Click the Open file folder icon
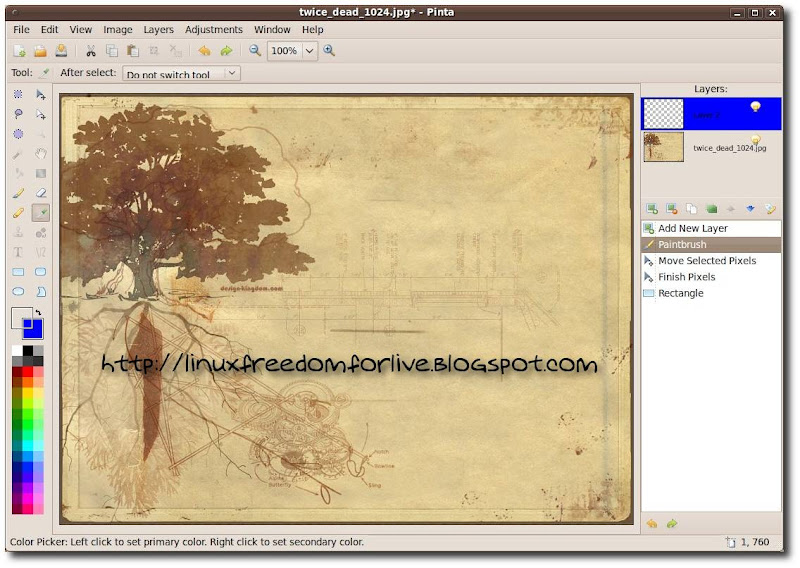Viewport: 800px width, 568px height. [x=40, y=51]
